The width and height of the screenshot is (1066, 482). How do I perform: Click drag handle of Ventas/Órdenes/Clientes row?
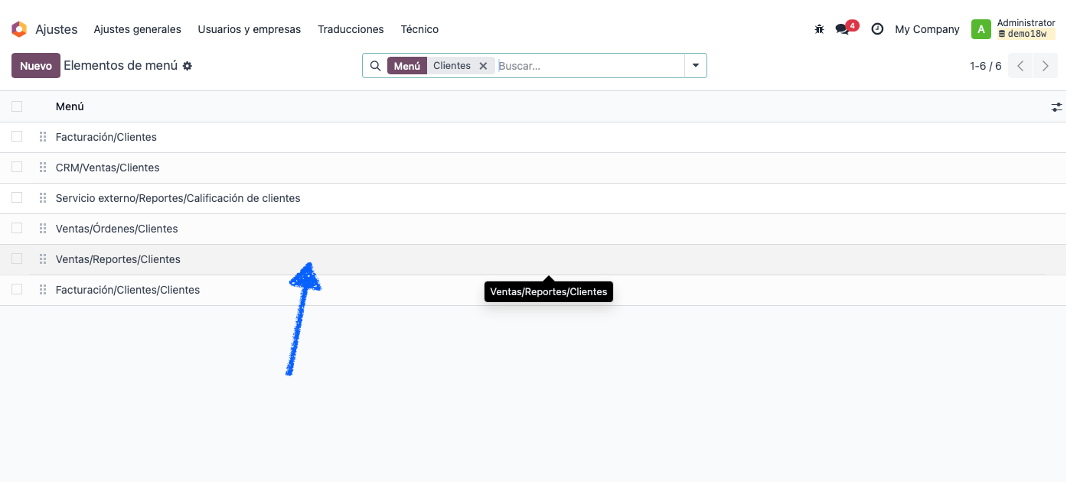pyautogui.click(x=43, y=228)
